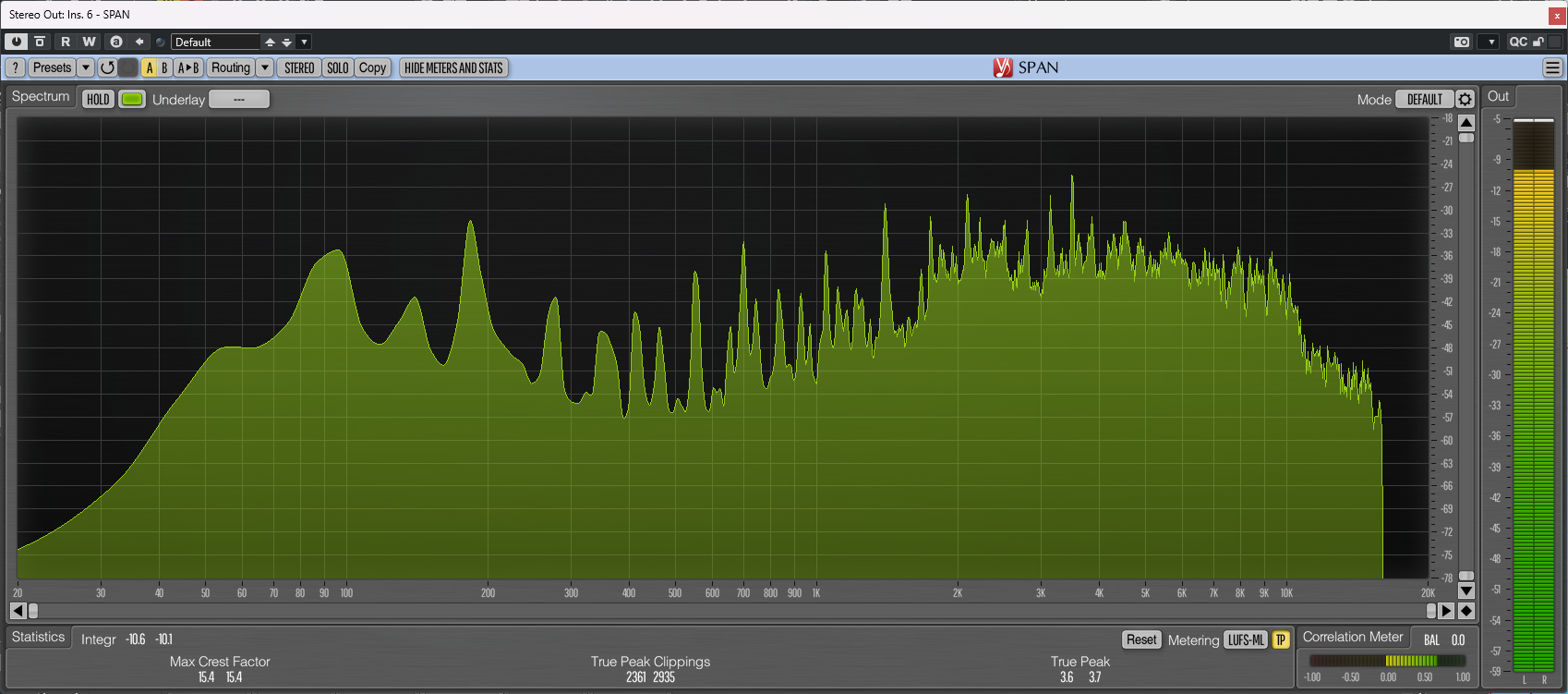Click the frequency scroll right arrow
1568x694 pixels.
click(x=1447, y=611)
